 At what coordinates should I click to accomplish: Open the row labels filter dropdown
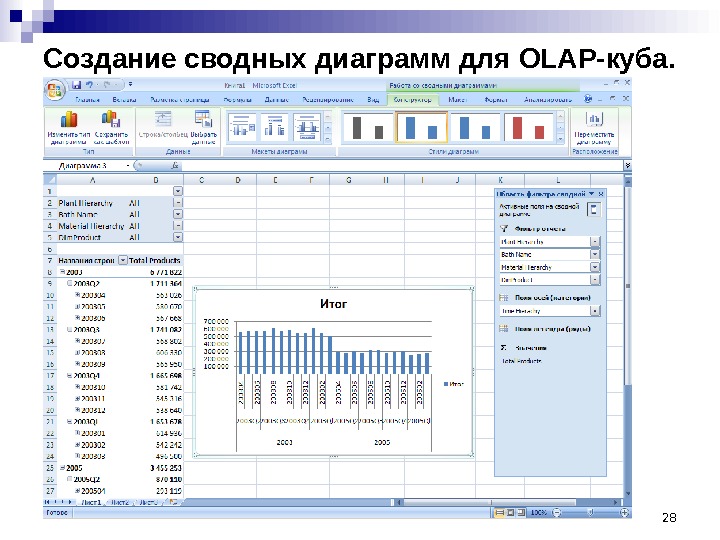[123, 260]
